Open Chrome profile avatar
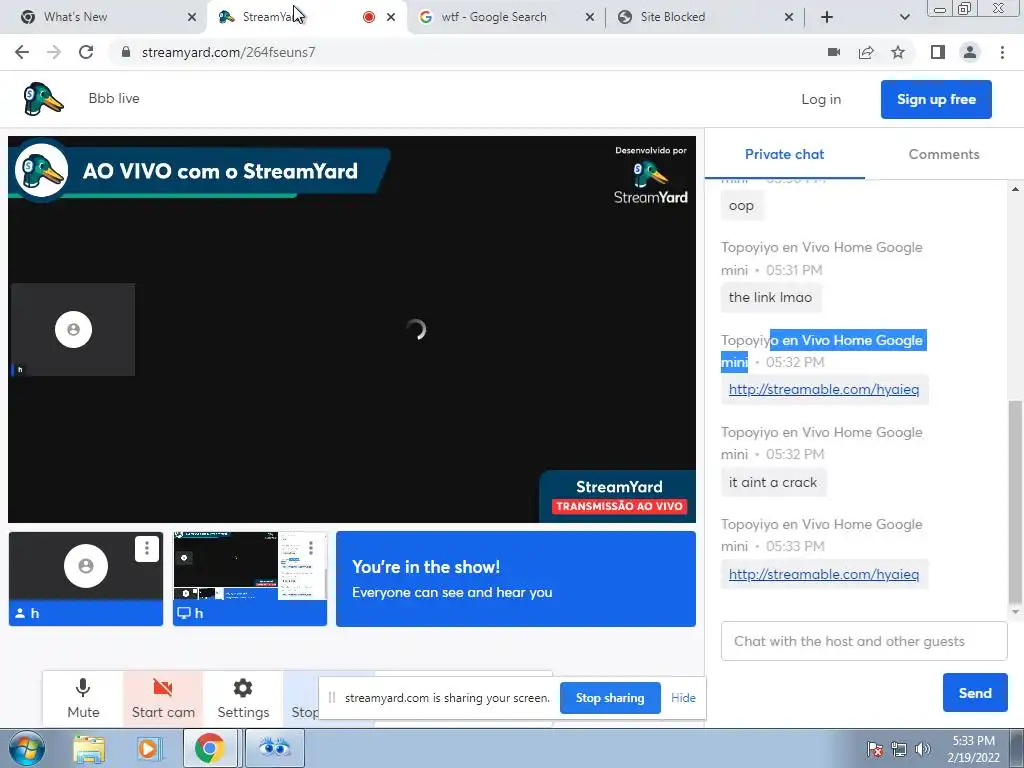The width and height of the screenshot is (1024, 768). tap(970, 52)
